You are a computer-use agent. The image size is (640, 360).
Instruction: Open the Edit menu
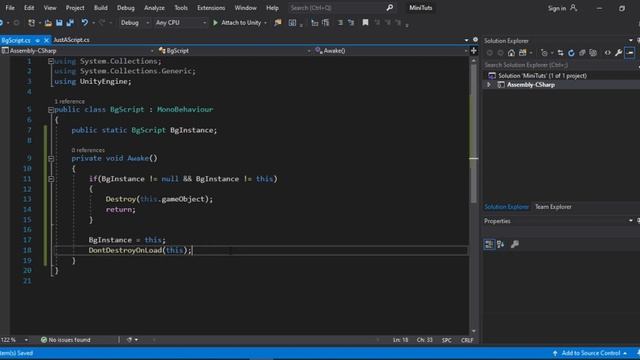pyautogui.click(x=29, y=8)
